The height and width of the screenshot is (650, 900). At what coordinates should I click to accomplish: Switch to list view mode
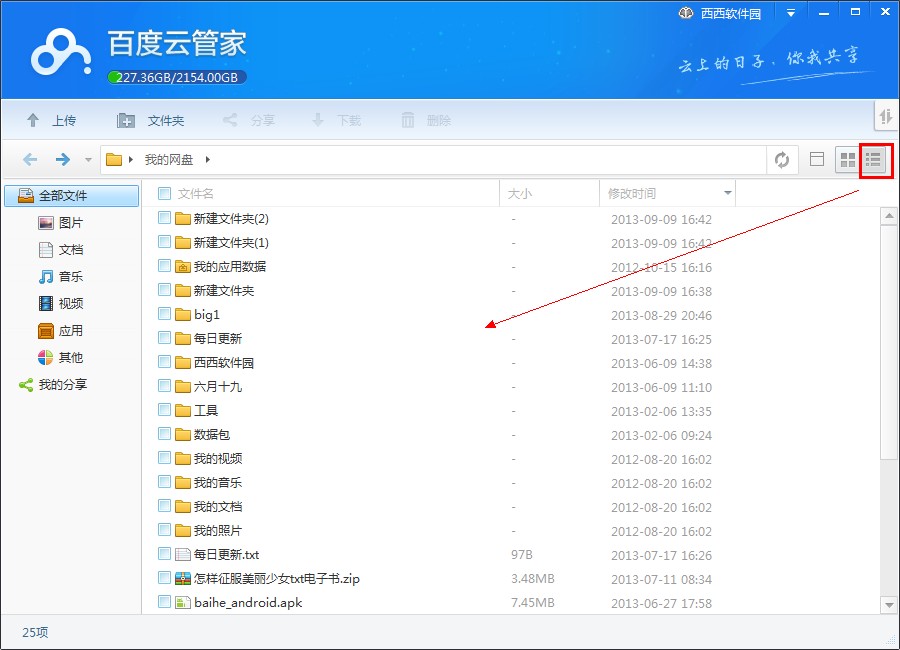tap(874, 160)
